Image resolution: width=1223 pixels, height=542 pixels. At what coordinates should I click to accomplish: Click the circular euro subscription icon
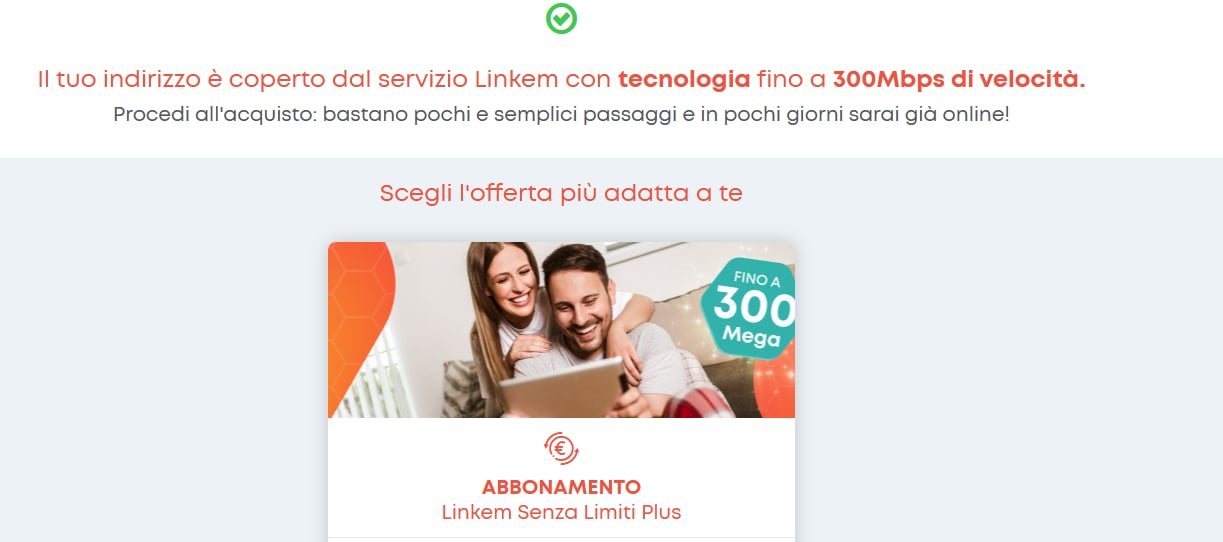[x=562, y=448]
